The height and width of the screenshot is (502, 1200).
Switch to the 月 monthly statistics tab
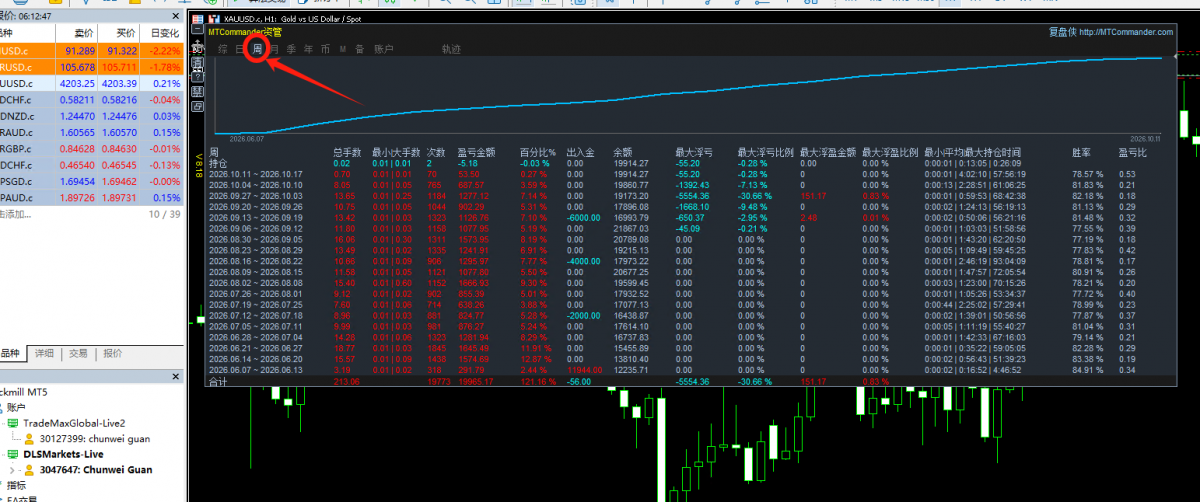point(274,49)
